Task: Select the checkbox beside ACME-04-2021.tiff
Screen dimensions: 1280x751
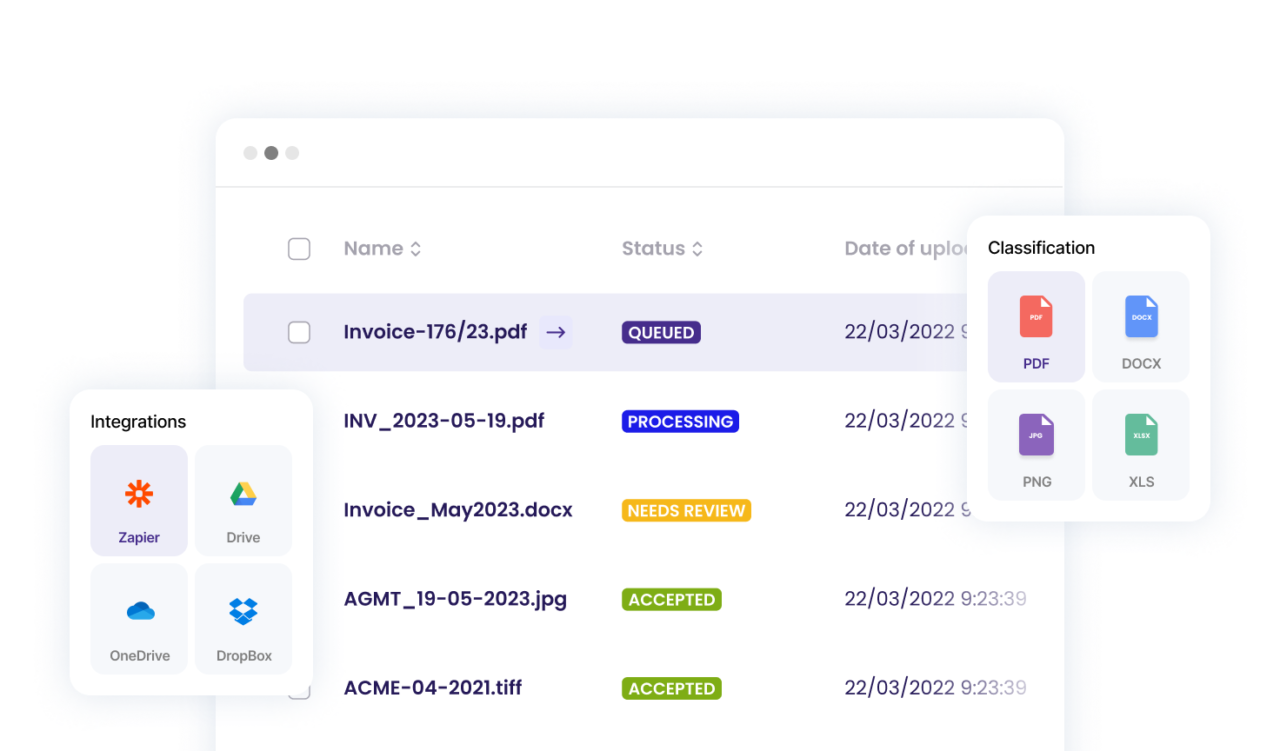Action: [x=299, y=688]
